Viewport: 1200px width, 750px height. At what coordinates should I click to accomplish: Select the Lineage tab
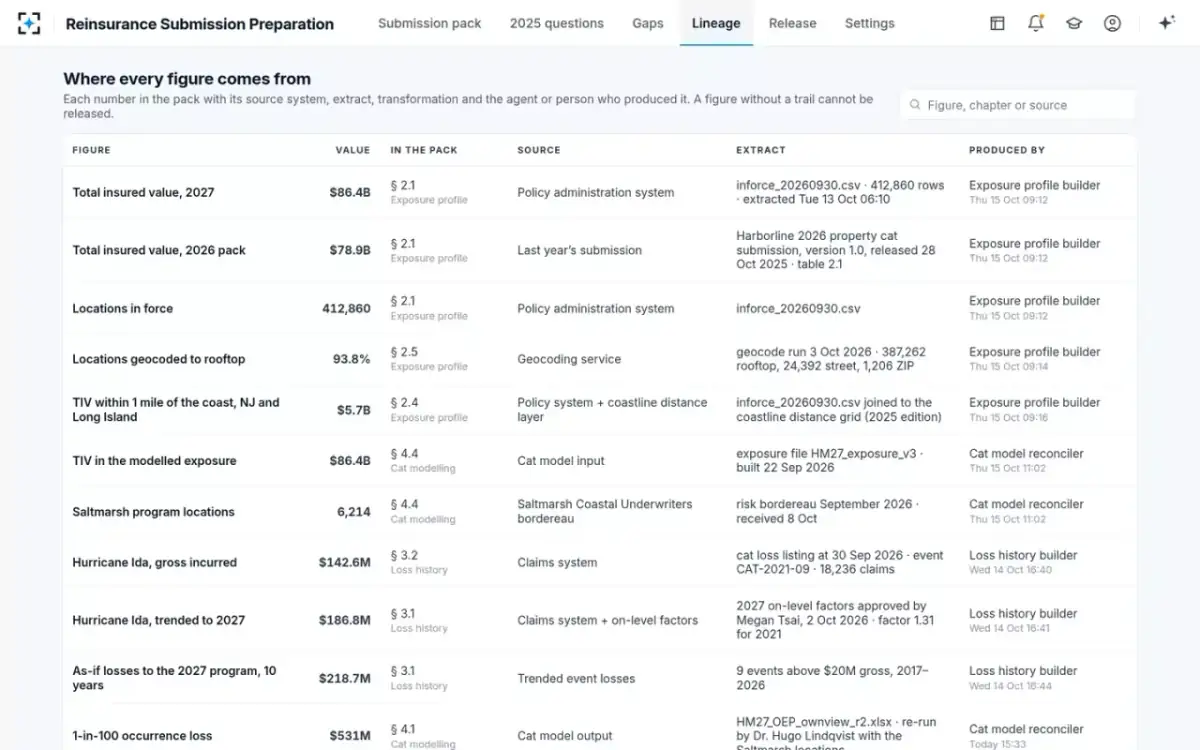[x=716, y=23]
